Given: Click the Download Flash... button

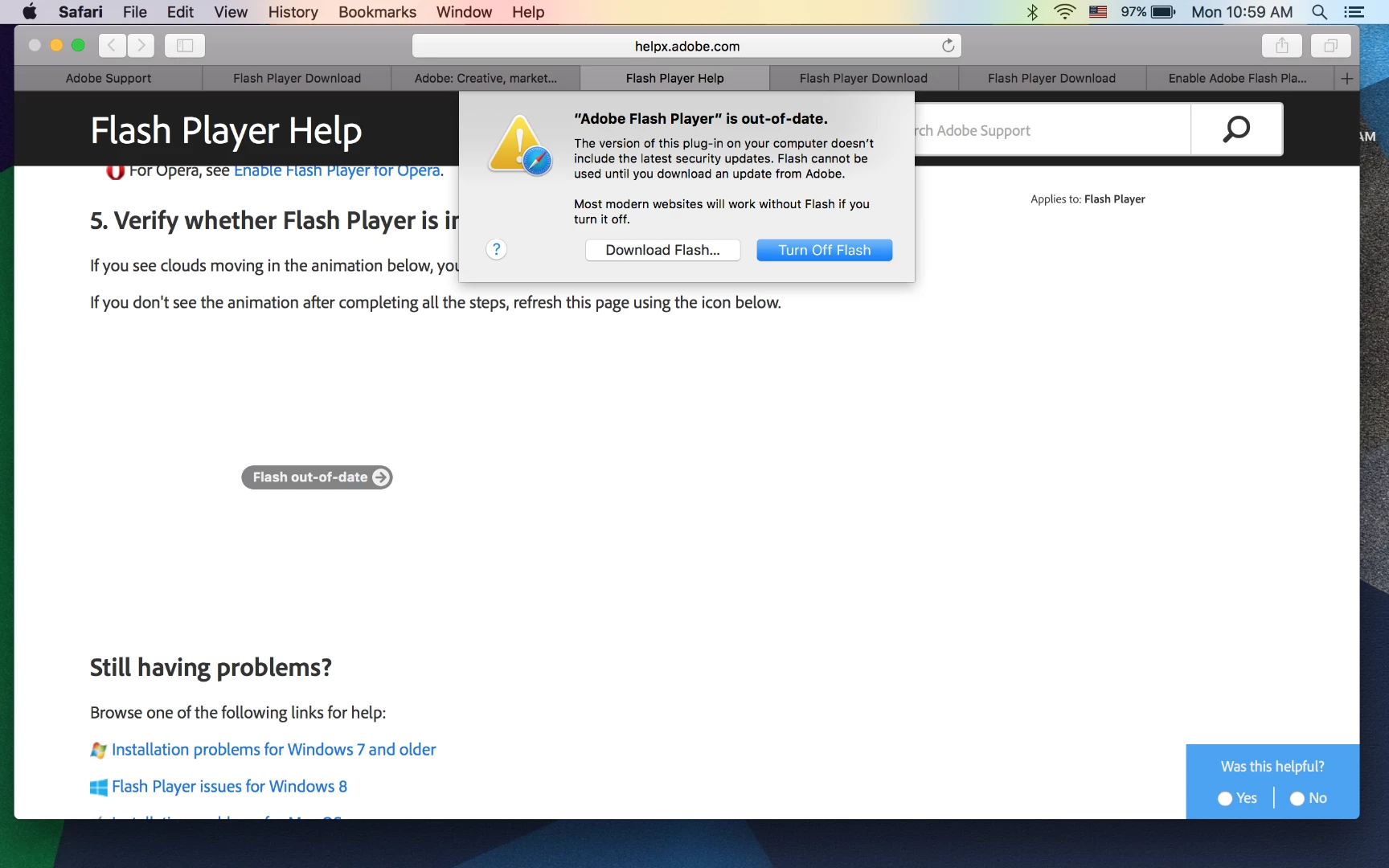Looking at the screenshot, I should pos(662,250).
